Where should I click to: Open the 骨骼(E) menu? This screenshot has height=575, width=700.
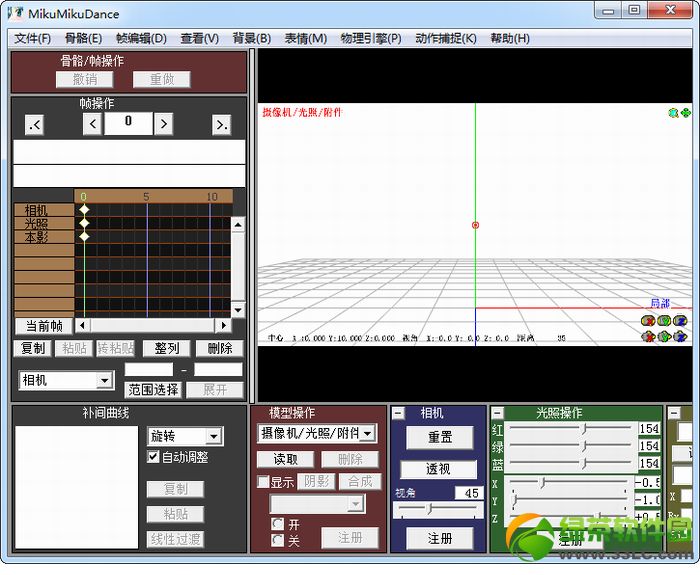[x=83, y=38]
